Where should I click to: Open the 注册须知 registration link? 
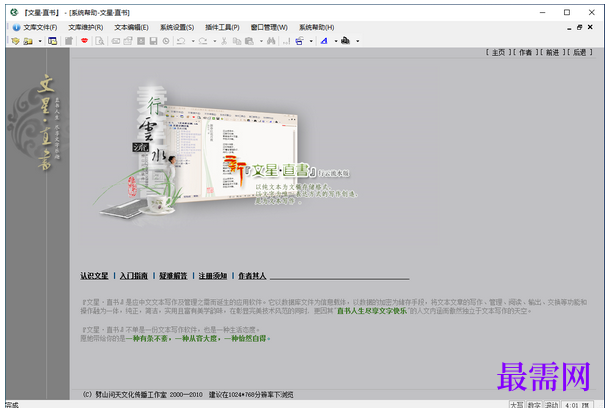pos(213,276)
